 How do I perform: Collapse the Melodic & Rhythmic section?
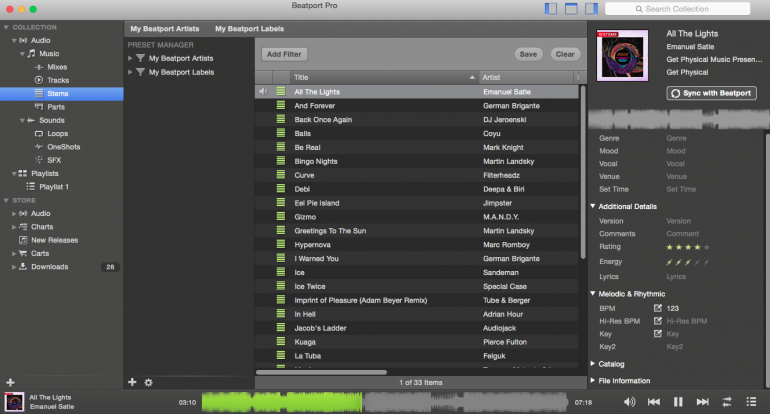pyautogui.click(x=593, y=293)
